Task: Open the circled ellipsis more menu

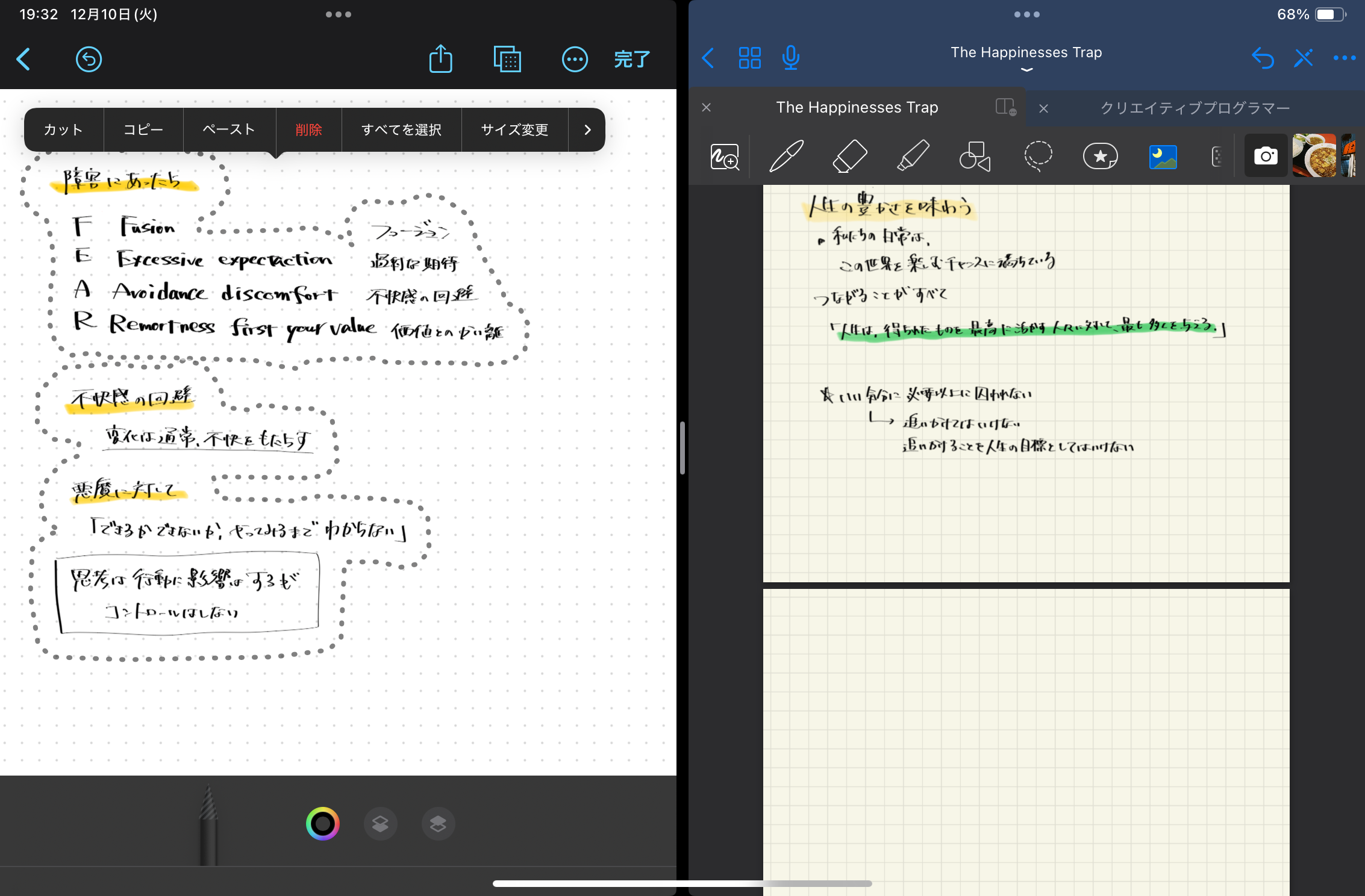Action: [x=575, y=59]
